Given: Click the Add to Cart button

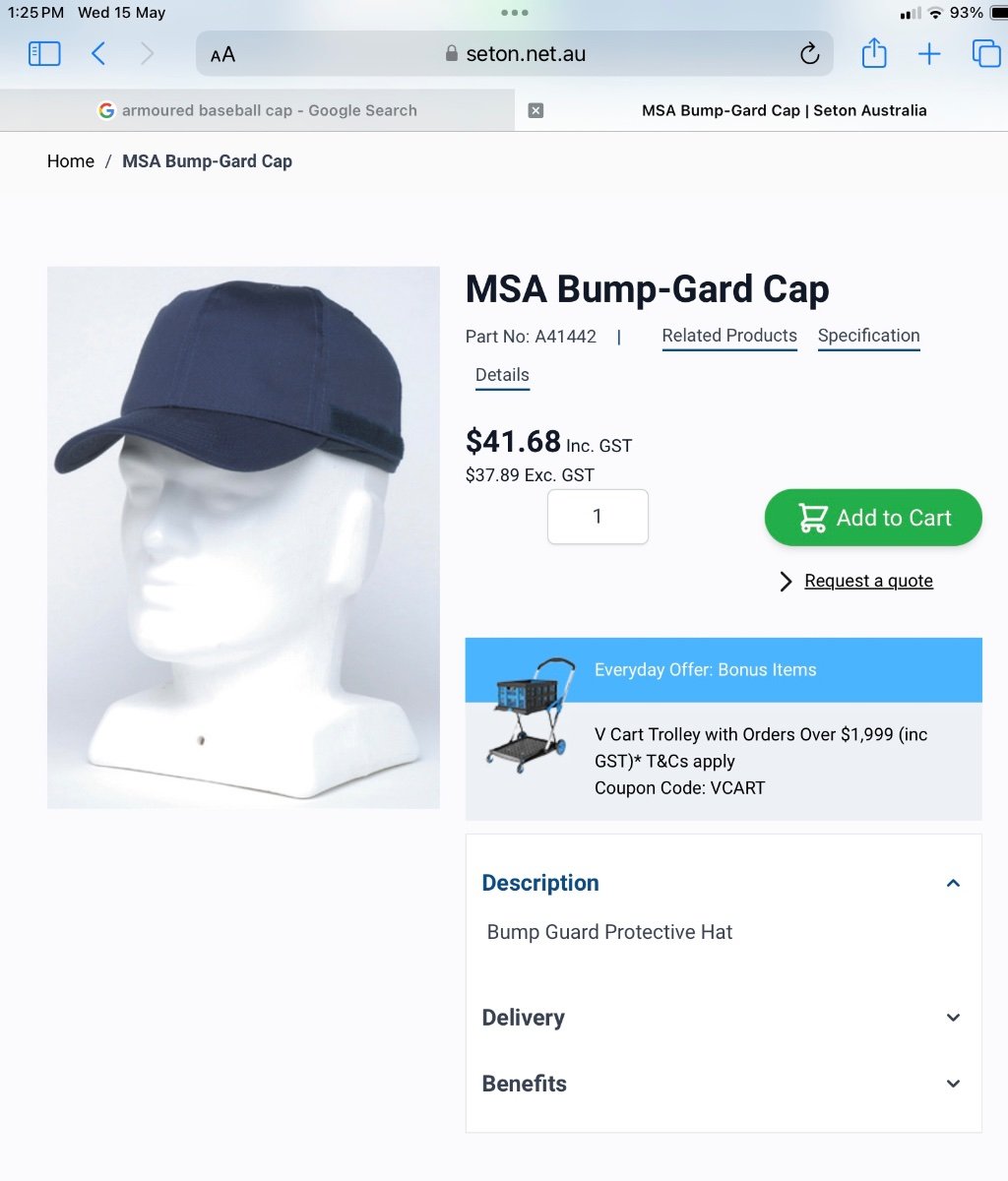Looking at the screenshot, I should [x=873, y=518].
